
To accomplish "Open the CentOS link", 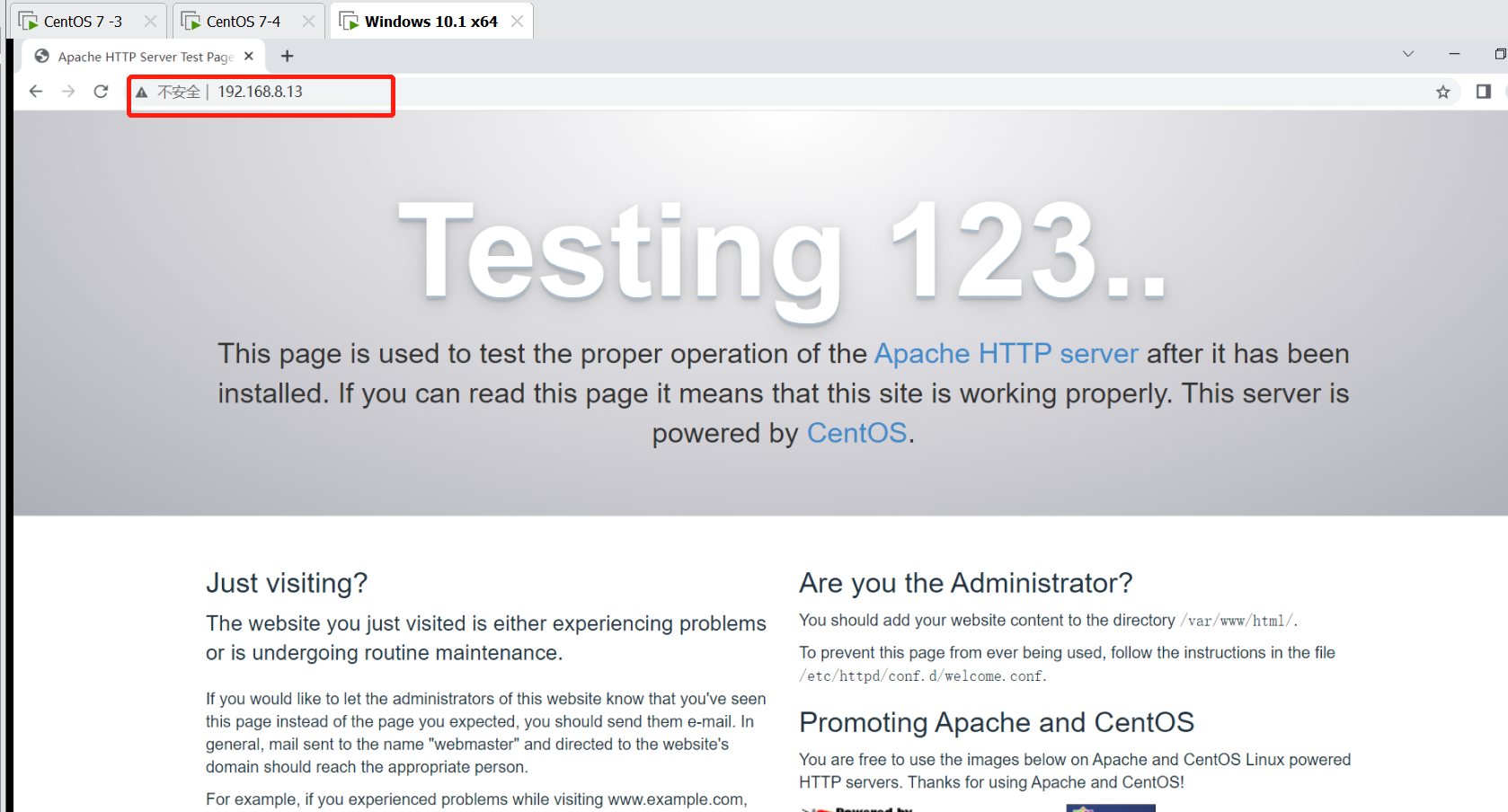I will (856, 433).
